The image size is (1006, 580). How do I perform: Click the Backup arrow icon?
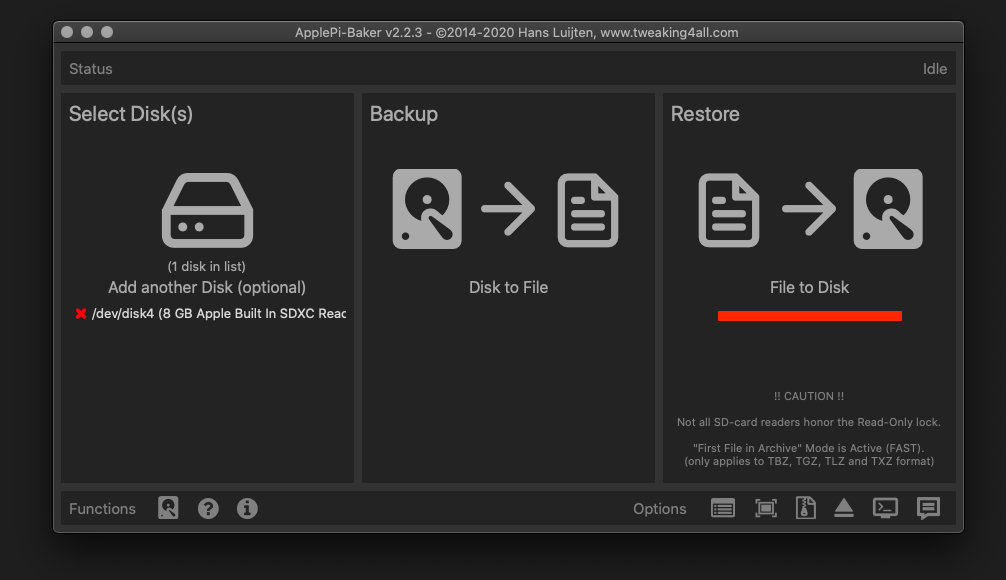click(x=508, y=209)
